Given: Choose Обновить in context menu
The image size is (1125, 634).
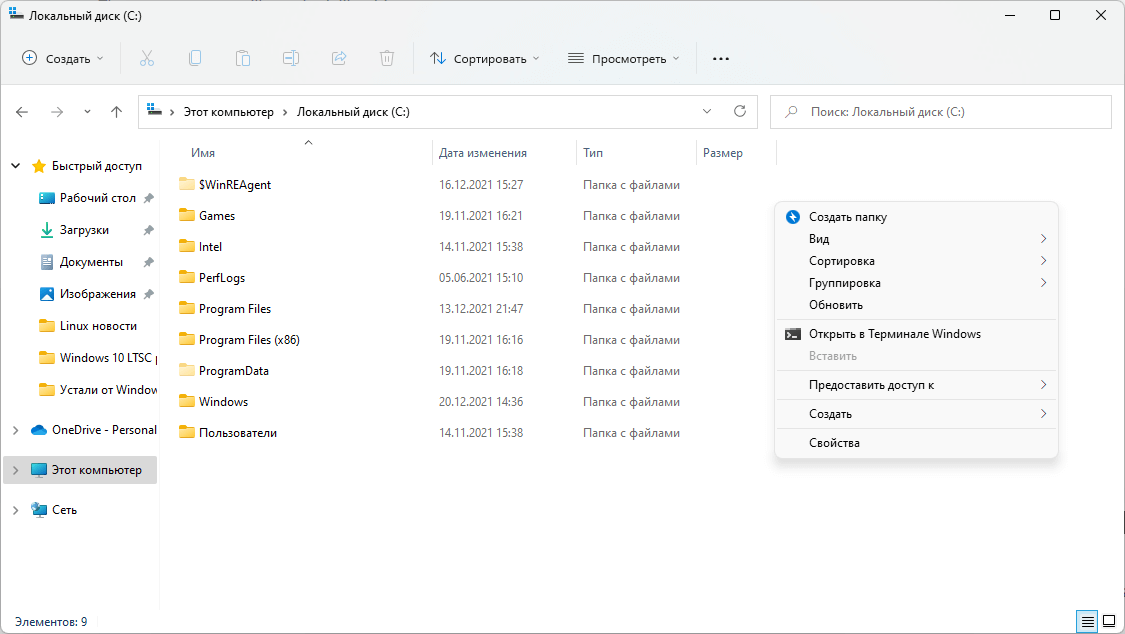Looking at the screenshot, I should click(x=916, y=305).
